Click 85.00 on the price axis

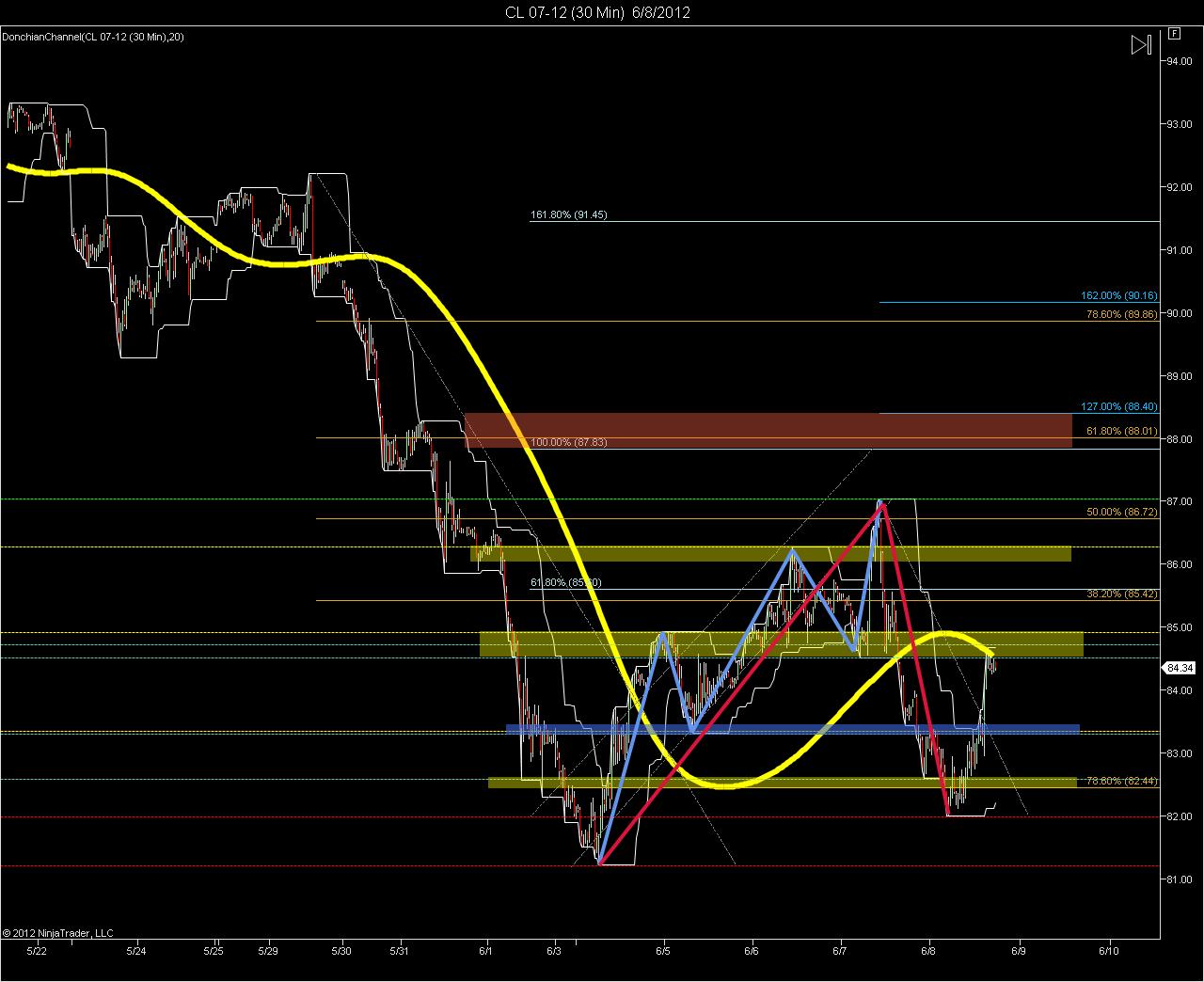pos(1180,627)
